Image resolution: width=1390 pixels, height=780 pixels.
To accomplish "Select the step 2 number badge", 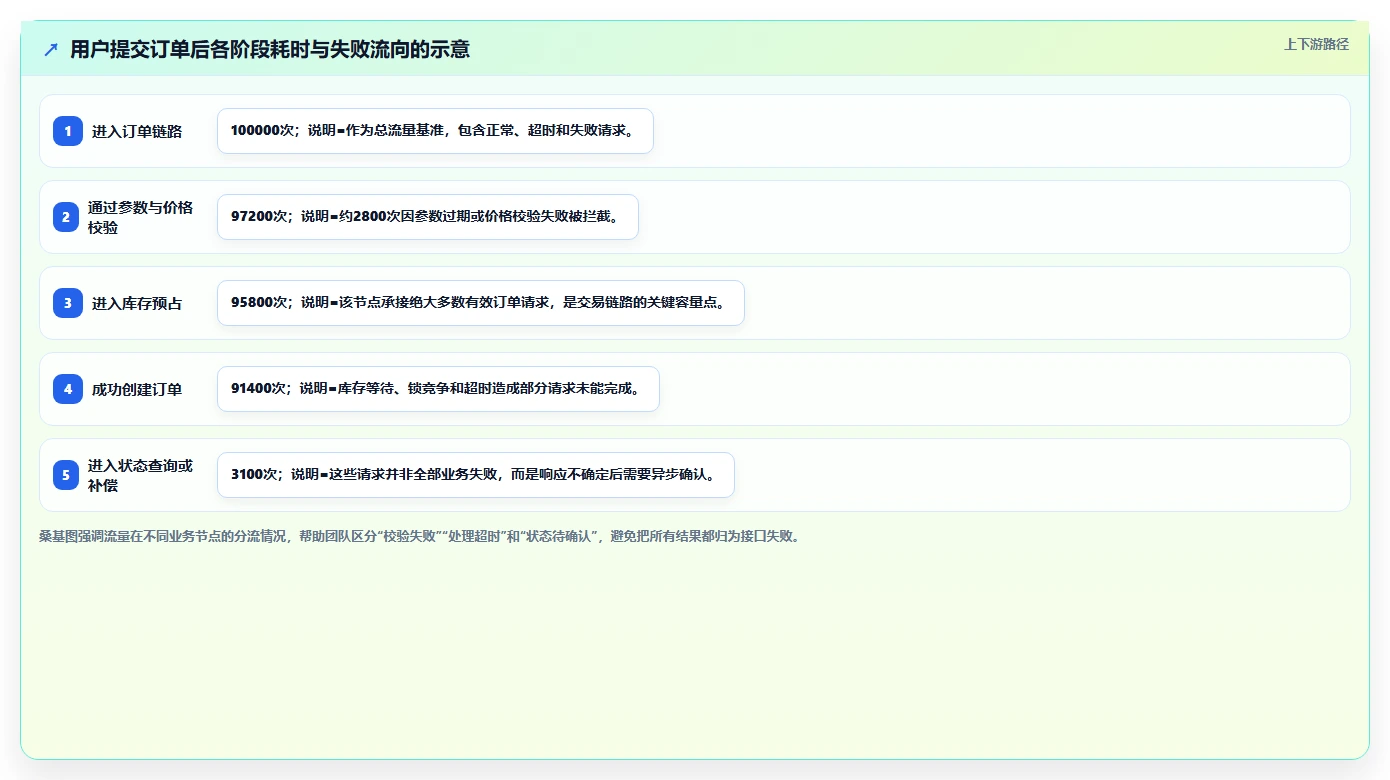I will [66, 217].
